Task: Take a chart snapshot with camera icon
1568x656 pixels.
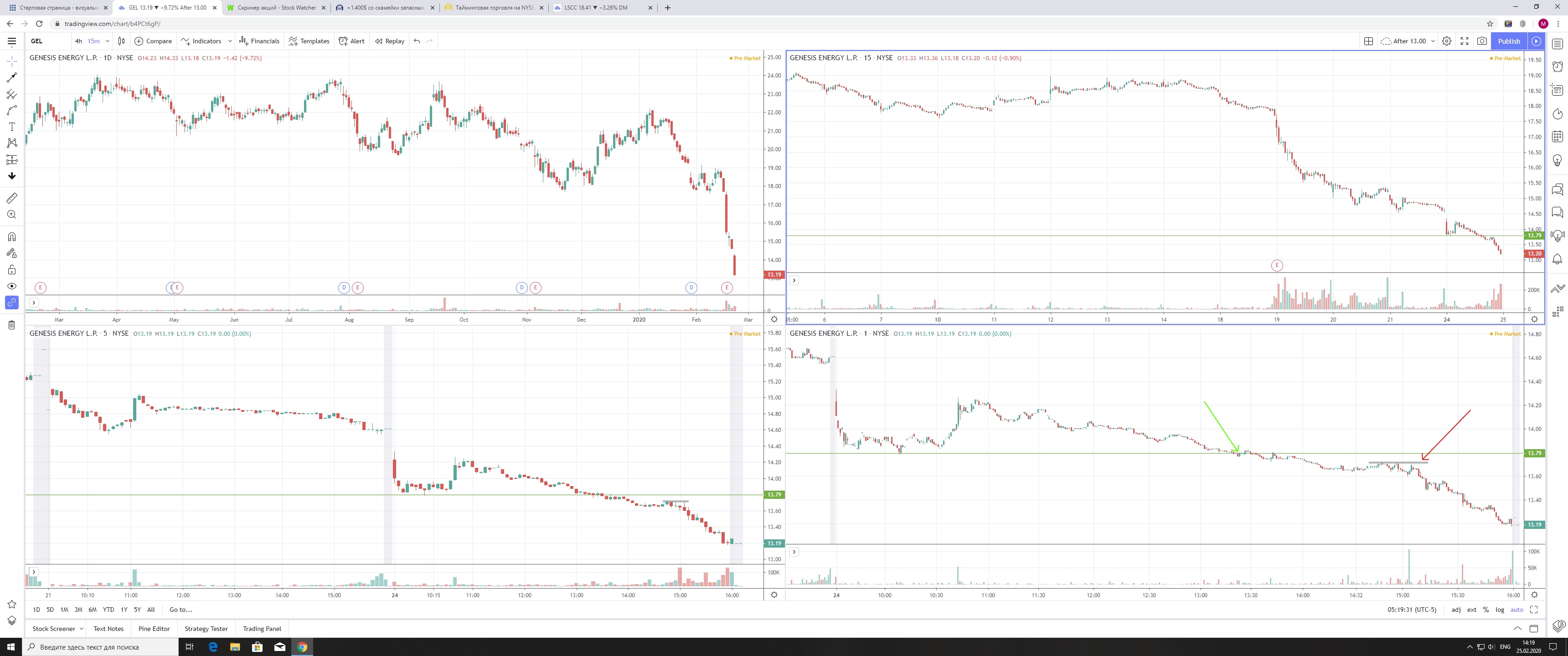Action: (x=1482, y=41)
